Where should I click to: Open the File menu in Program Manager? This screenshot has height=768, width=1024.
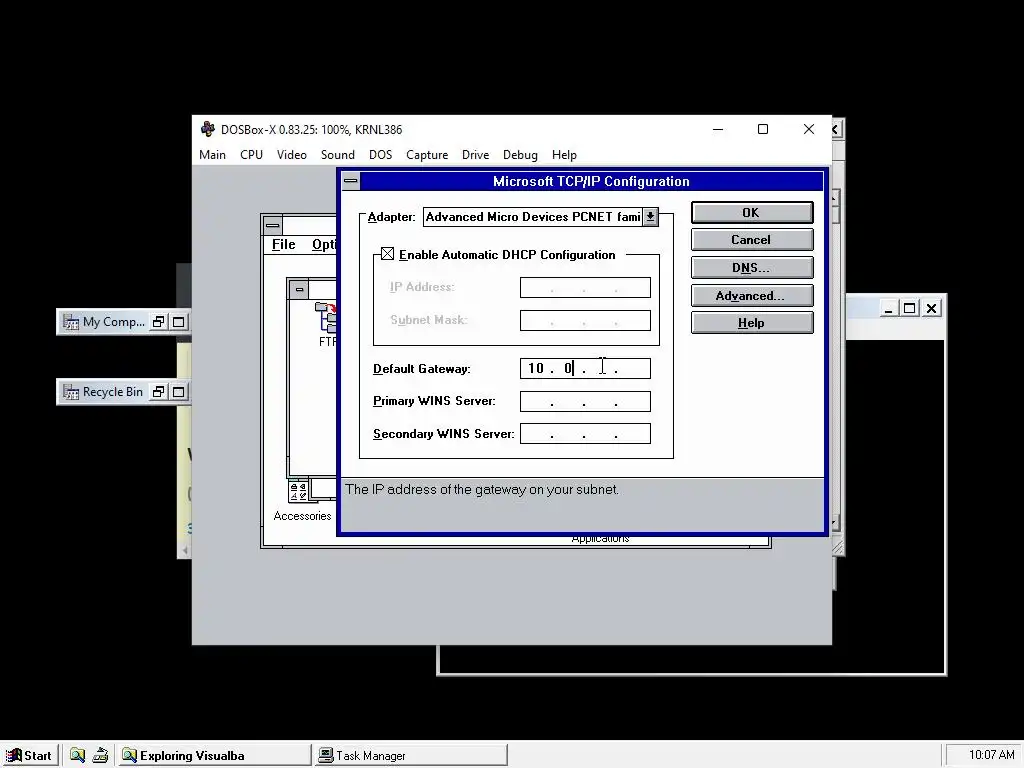point(283,244)
